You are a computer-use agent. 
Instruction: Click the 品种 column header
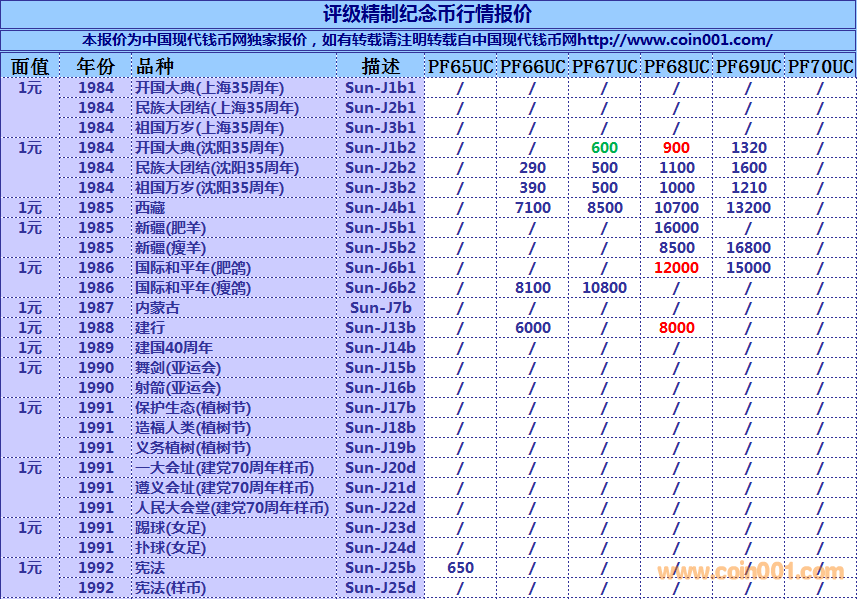(155, 66)
